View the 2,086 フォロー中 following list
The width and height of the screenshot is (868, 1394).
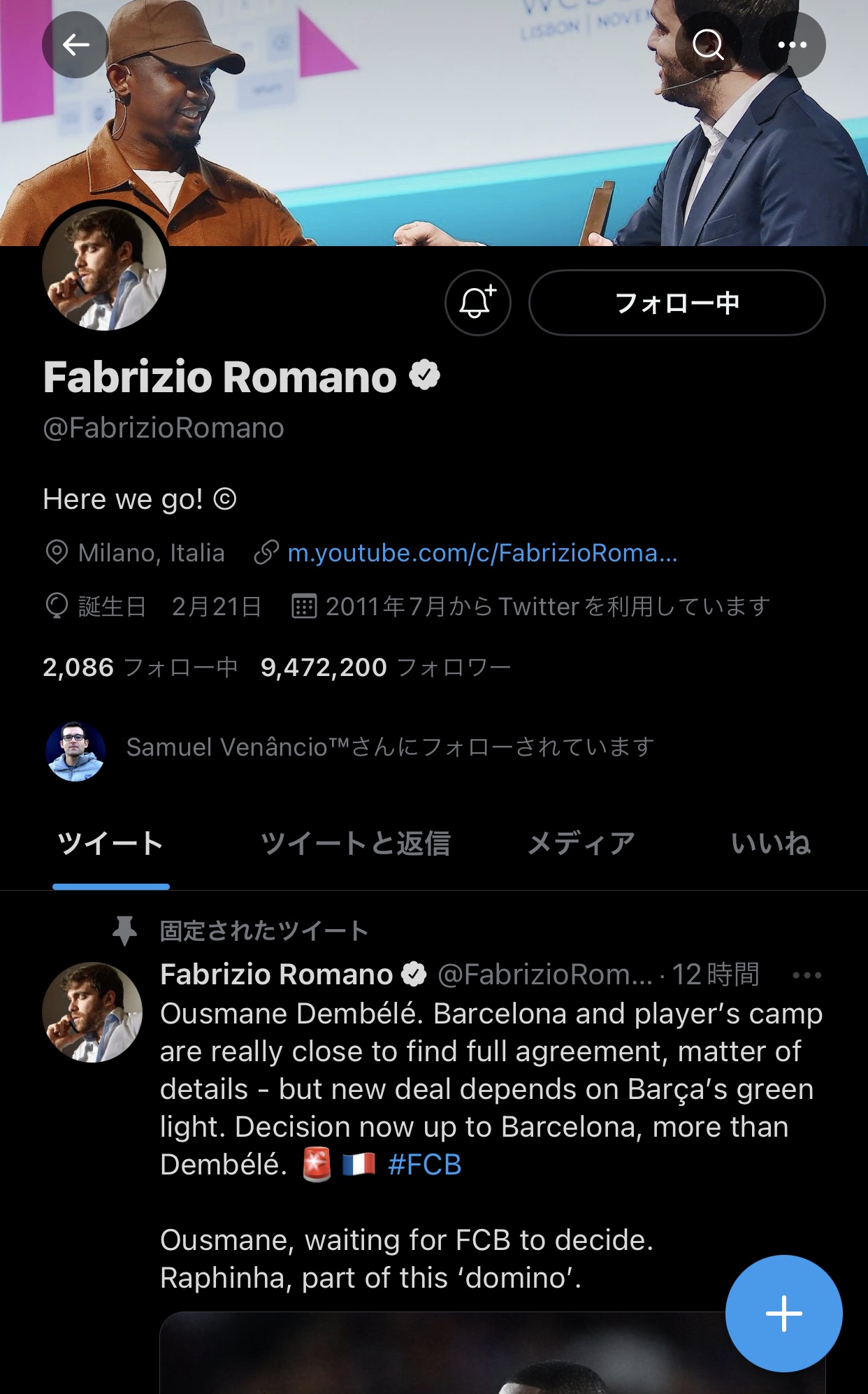(140, 668)
